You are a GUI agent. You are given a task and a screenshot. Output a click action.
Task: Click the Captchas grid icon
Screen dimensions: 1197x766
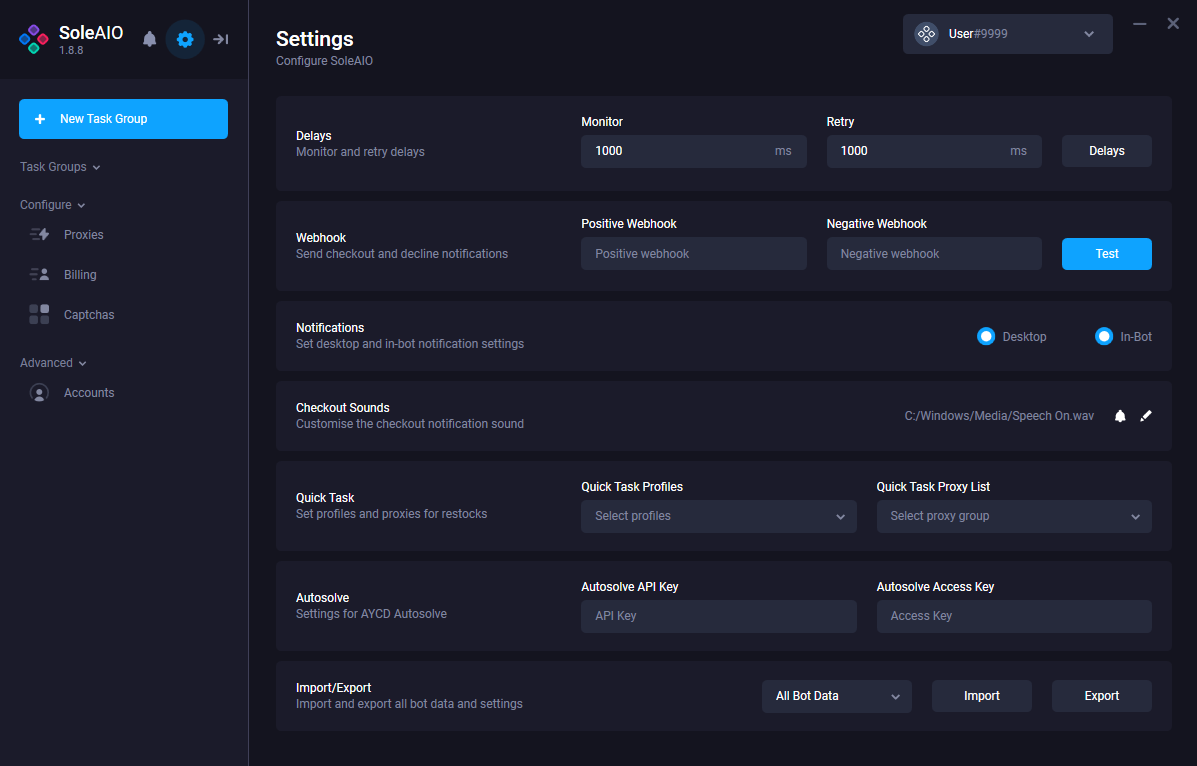39,314
